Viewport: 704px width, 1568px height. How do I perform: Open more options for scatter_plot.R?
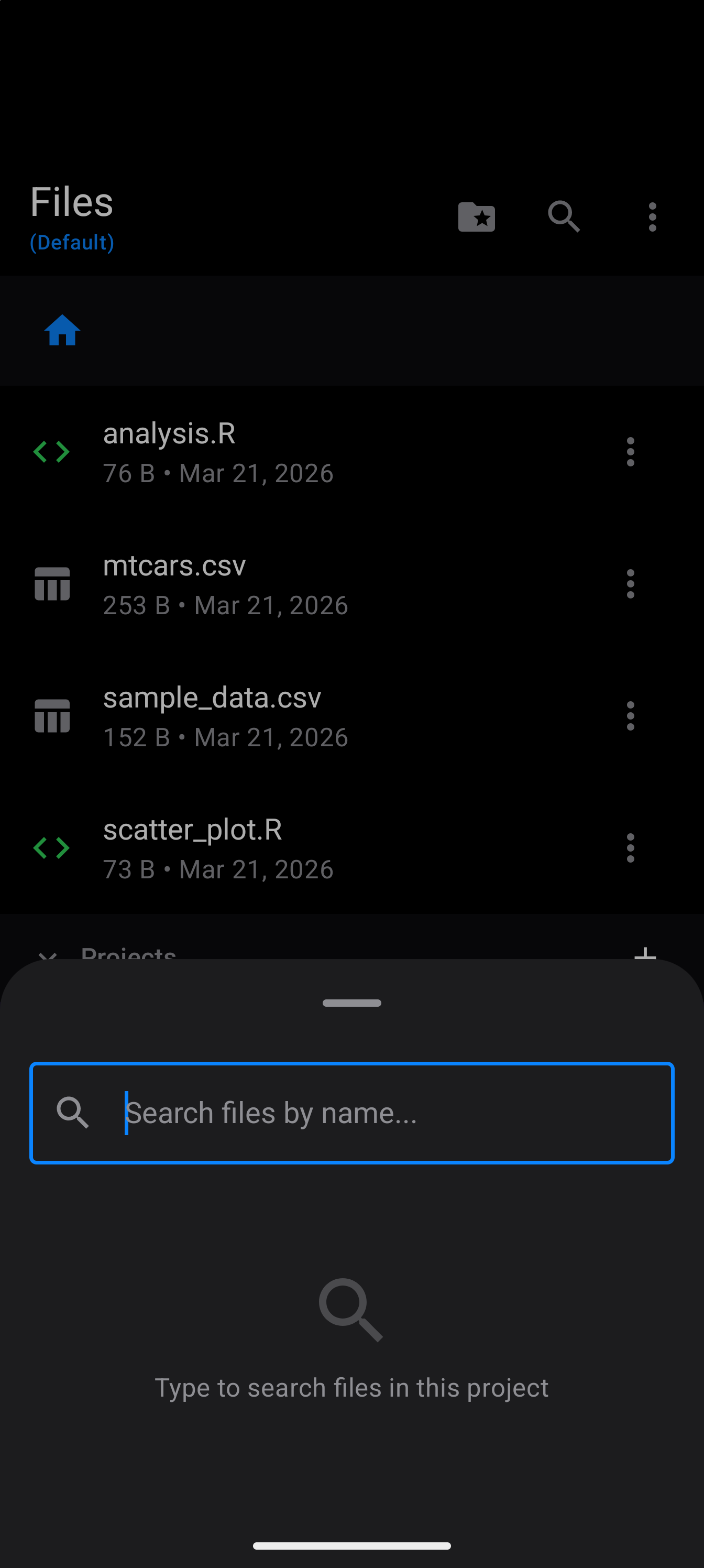click(x=630, y=848)
